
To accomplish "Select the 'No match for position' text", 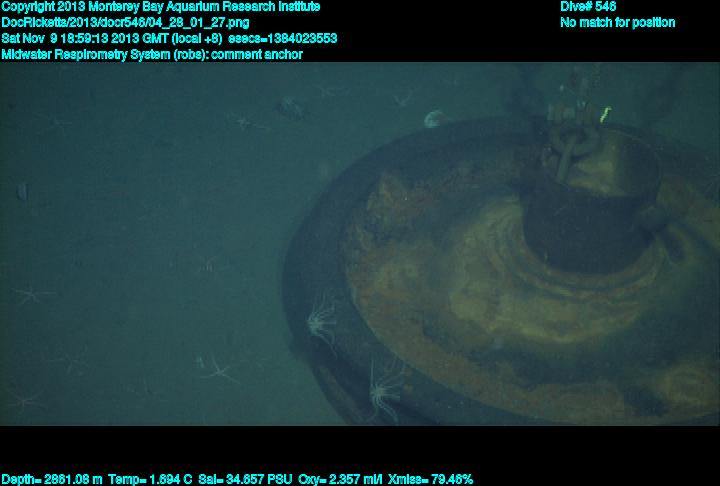I will pos(618,23).
